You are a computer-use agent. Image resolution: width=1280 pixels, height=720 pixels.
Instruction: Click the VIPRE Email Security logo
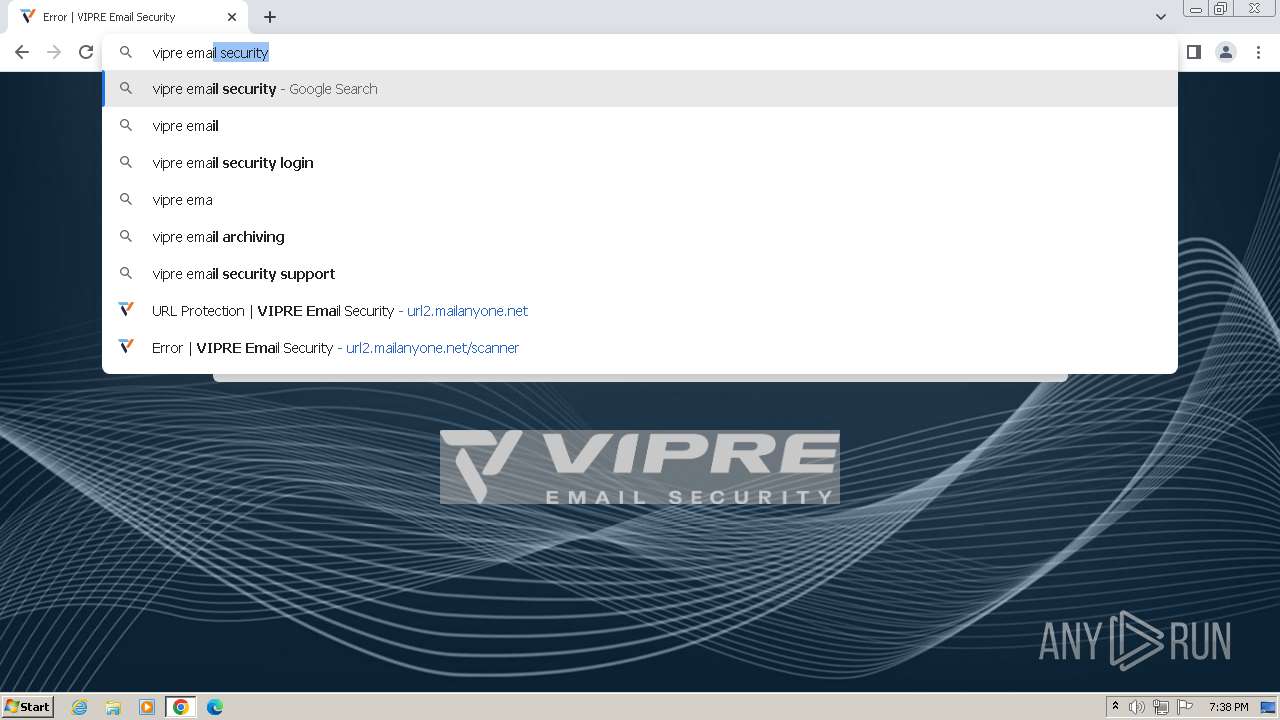click(x=640, y=467)
